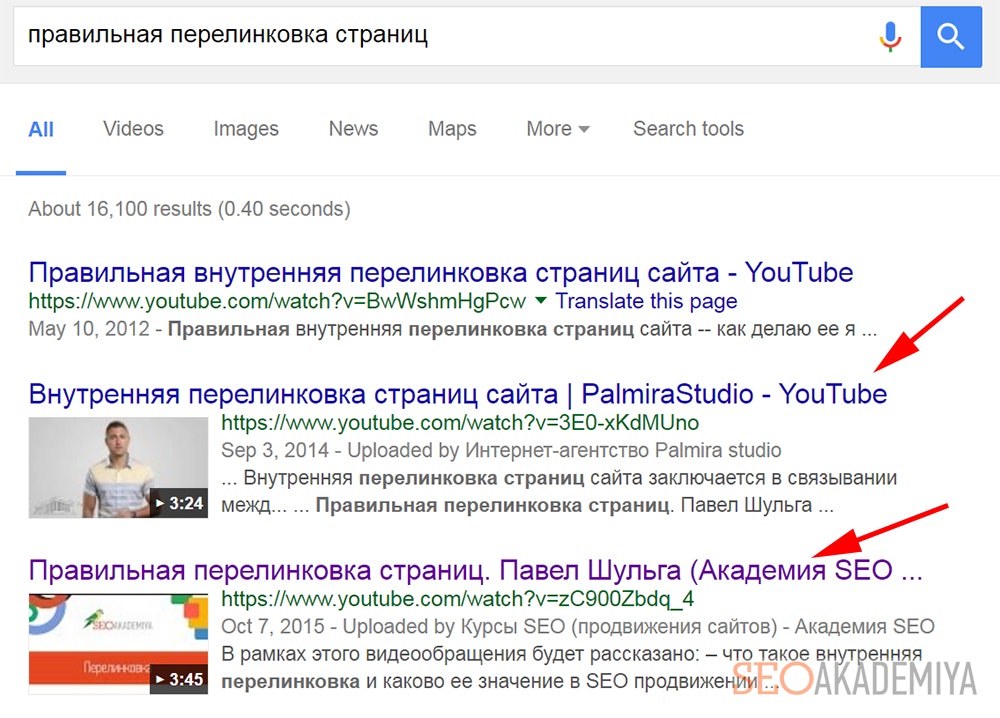Open the PalmiraStudio YouTube result title
Viewport: 1000px width, 718px height.
pos(457,394)
